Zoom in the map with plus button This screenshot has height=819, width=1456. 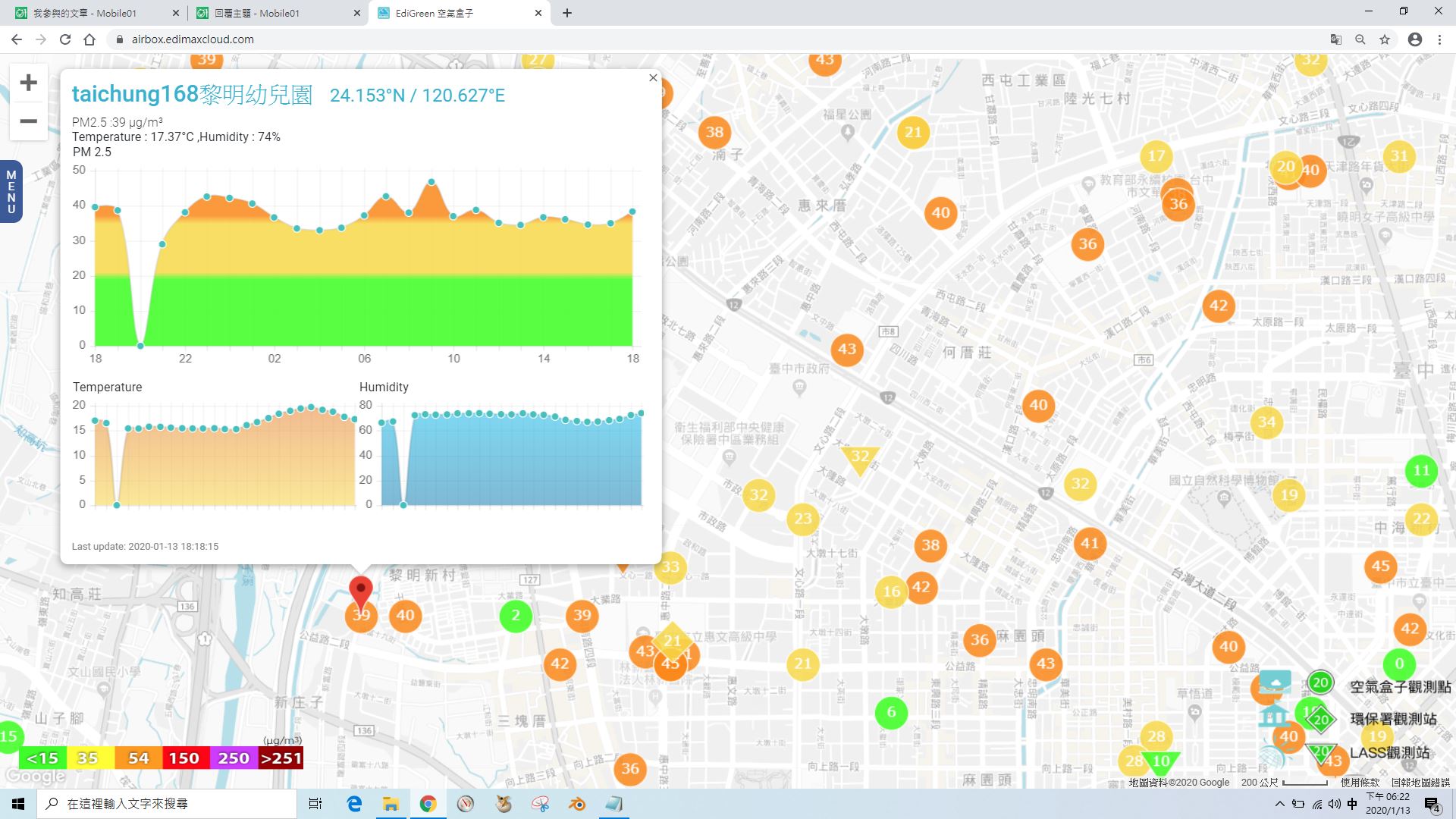point(28,83)
